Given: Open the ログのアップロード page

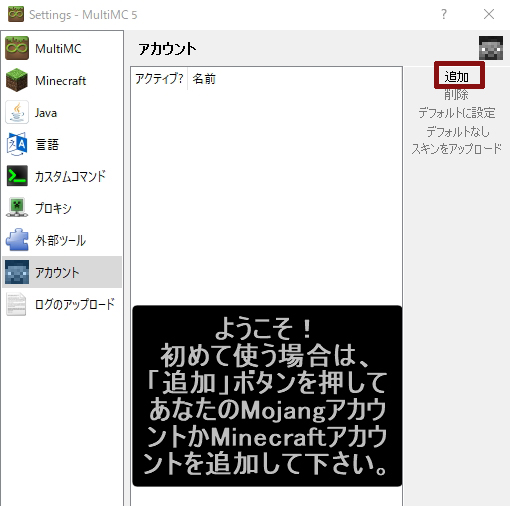Looking at the screenshot, I should pyautogui.click(x=75, y=304).
